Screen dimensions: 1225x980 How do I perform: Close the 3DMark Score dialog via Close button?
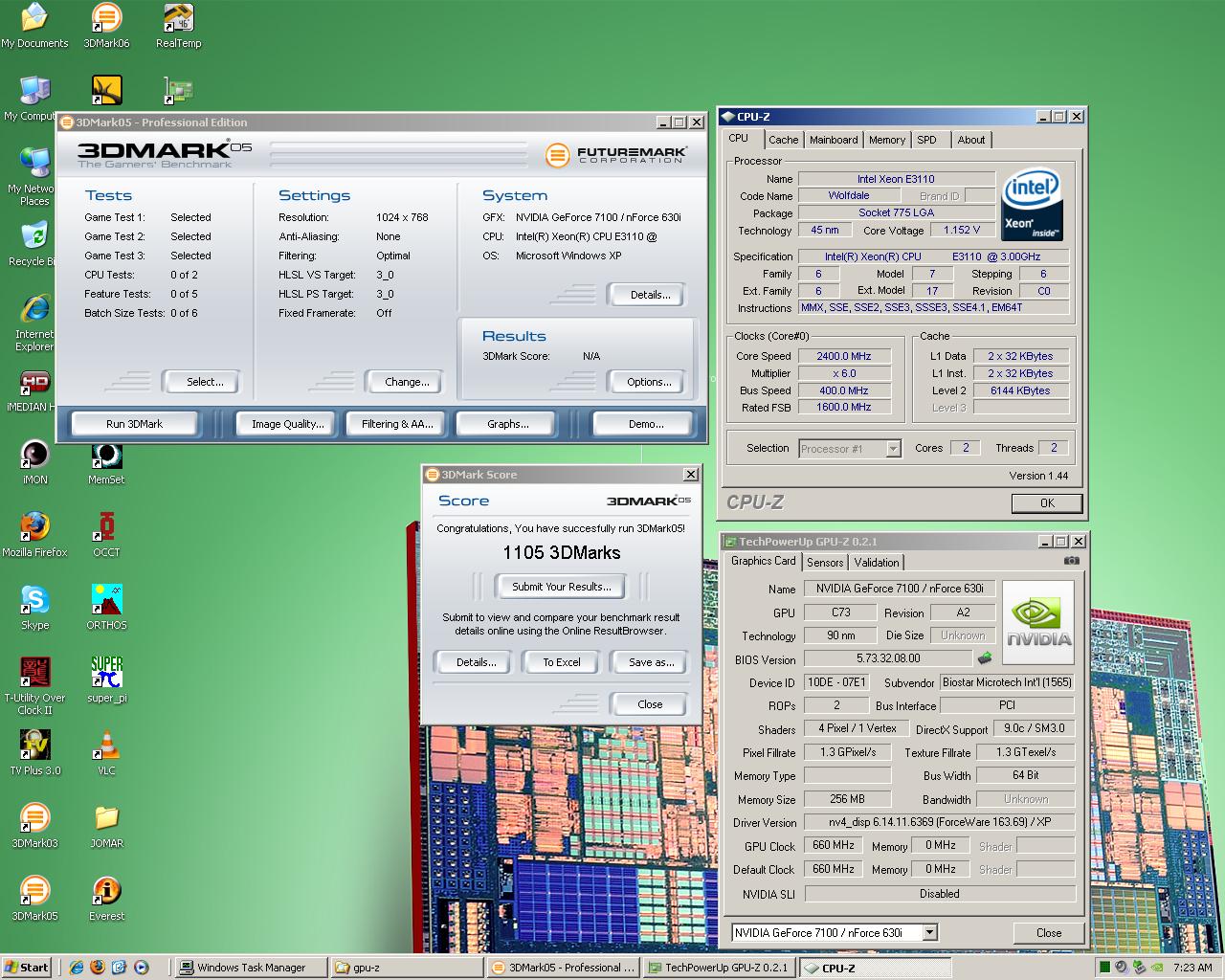click(x=649, y=704)
